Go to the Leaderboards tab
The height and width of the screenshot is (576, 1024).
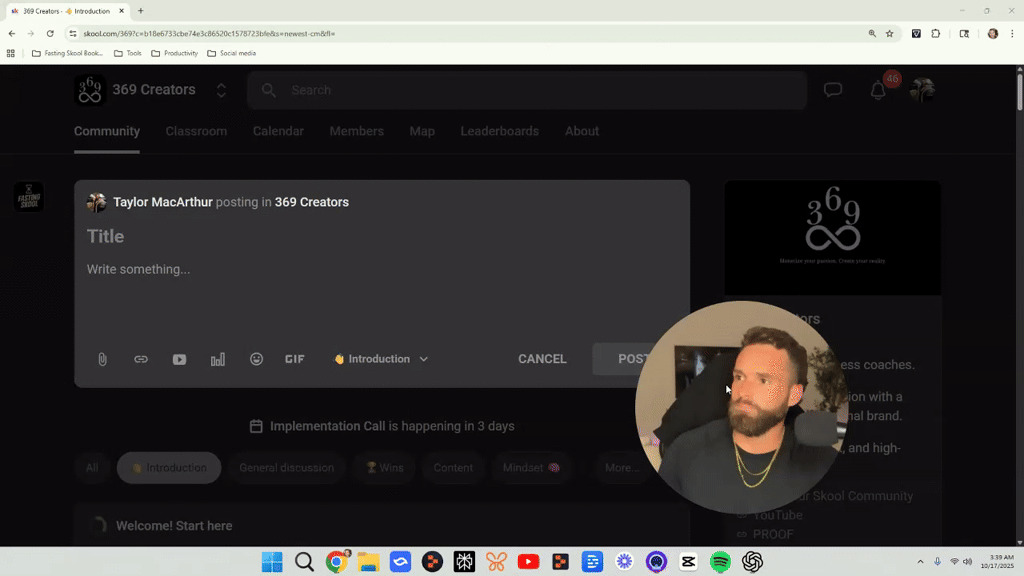point(500,131)
